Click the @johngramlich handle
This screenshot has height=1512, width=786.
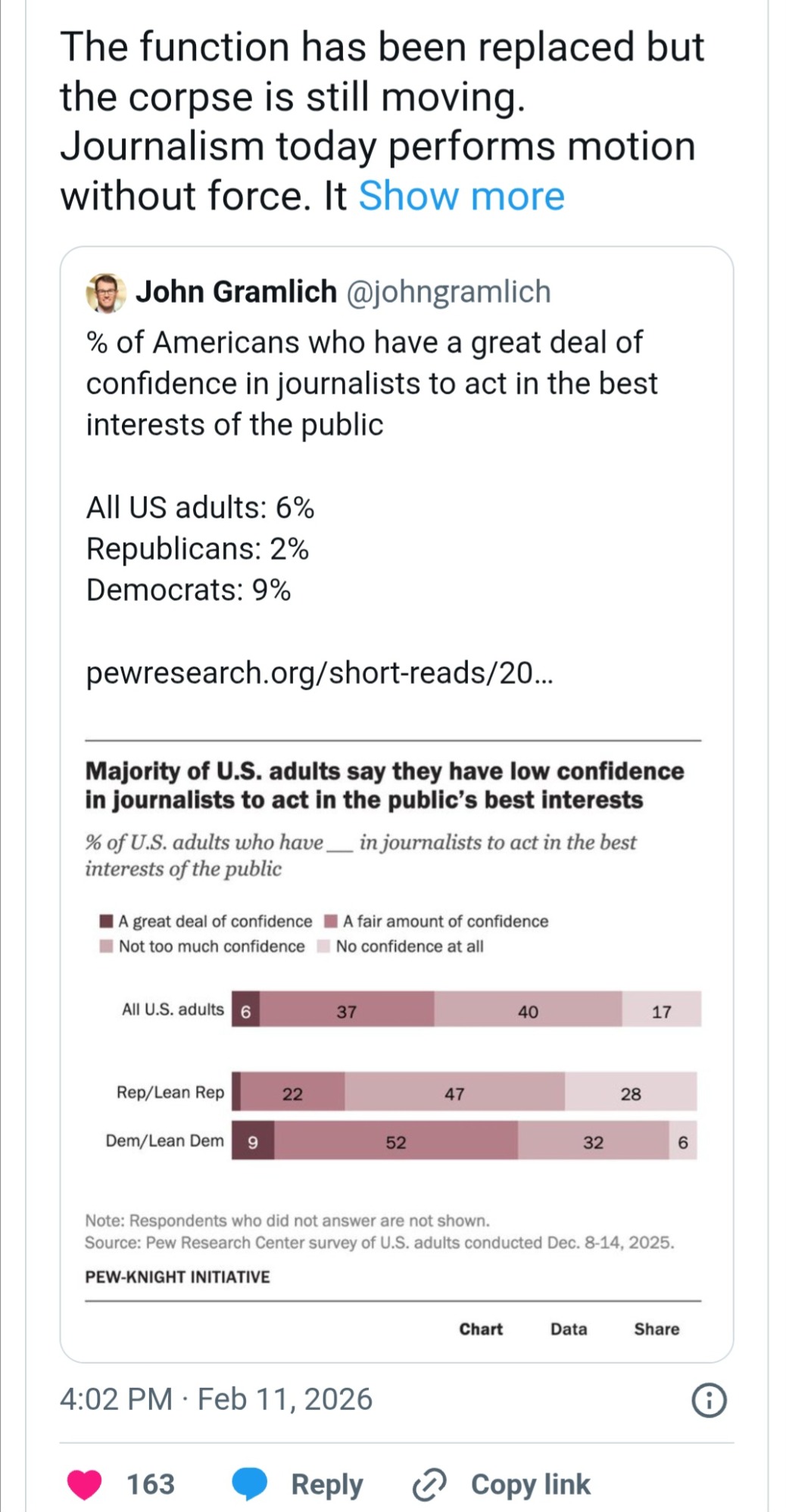448,292
